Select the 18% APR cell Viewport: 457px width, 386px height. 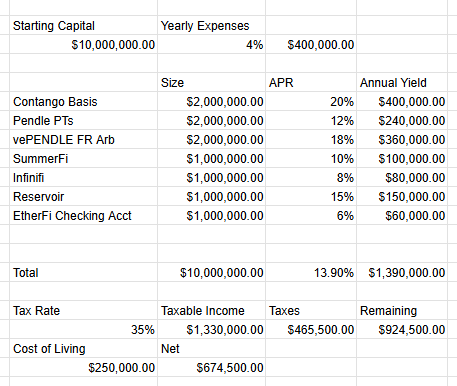(x=311, y=139)
